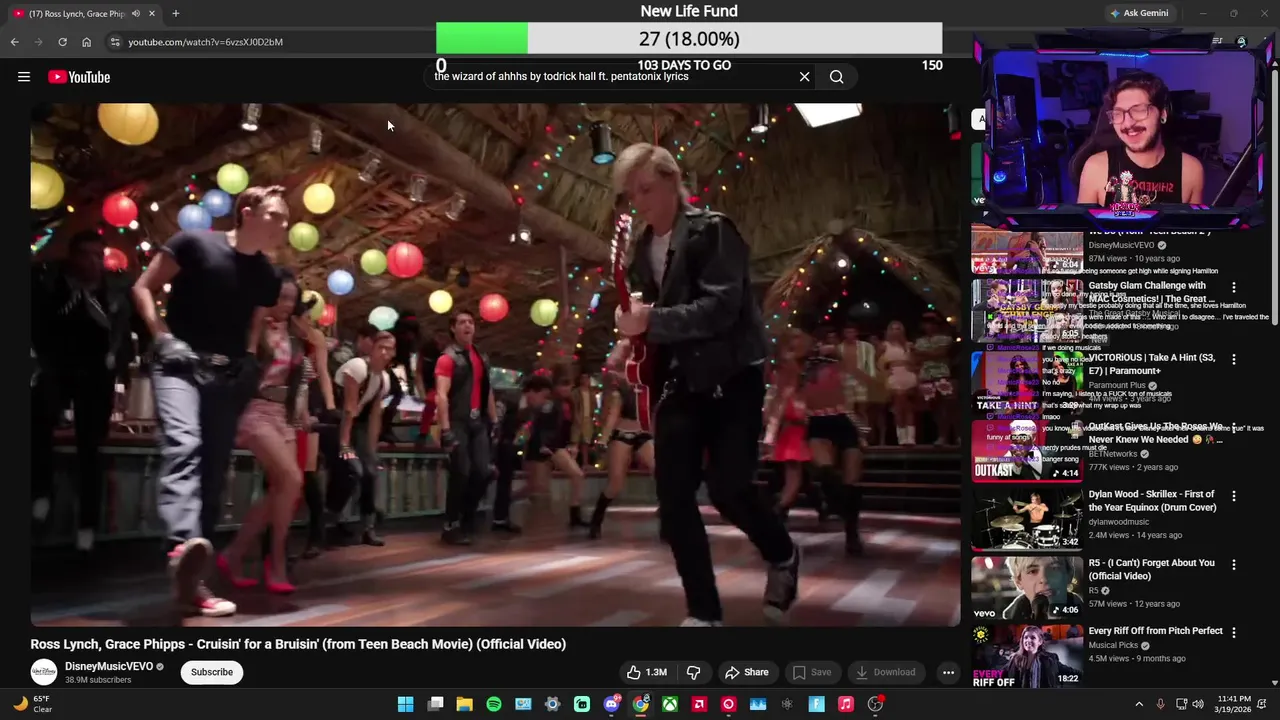This screenshot has height=720, width=1280.
Task: Dislike the video with thumbs down
Action: tap(694, 672)
